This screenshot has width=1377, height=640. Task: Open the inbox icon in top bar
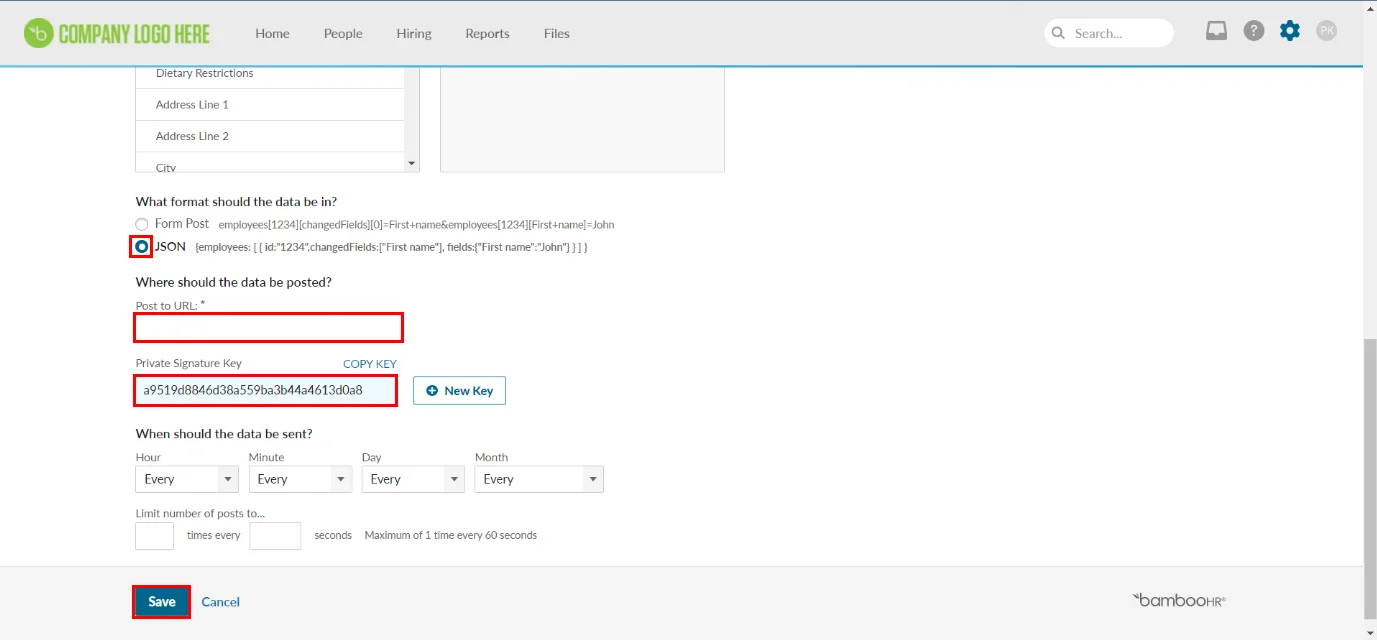tap(1216, 30)
